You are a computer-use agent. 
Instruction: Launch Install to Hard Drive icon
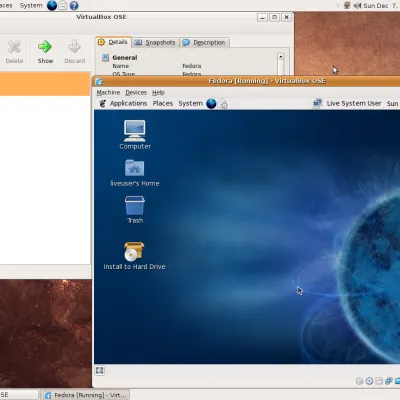(134, 256)
